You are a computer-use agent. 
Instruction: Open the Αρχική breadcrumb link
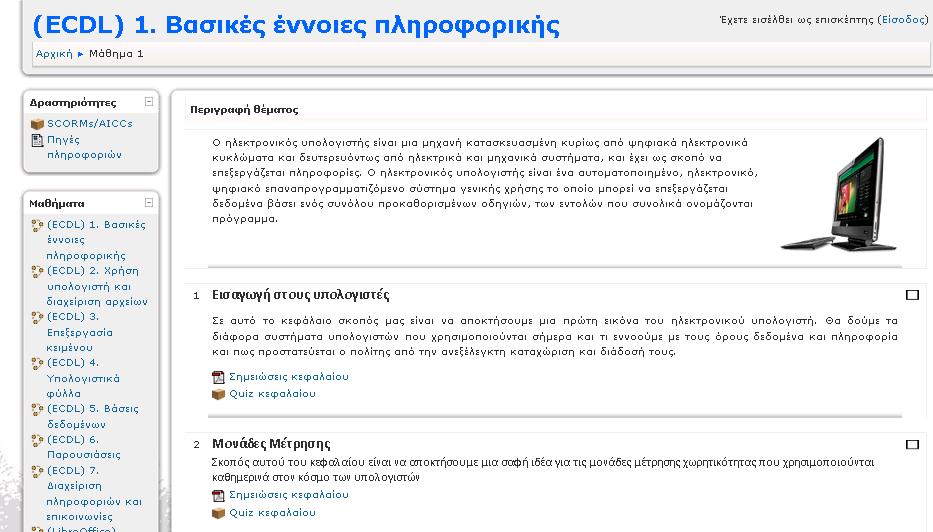click(x=54, y=54)
